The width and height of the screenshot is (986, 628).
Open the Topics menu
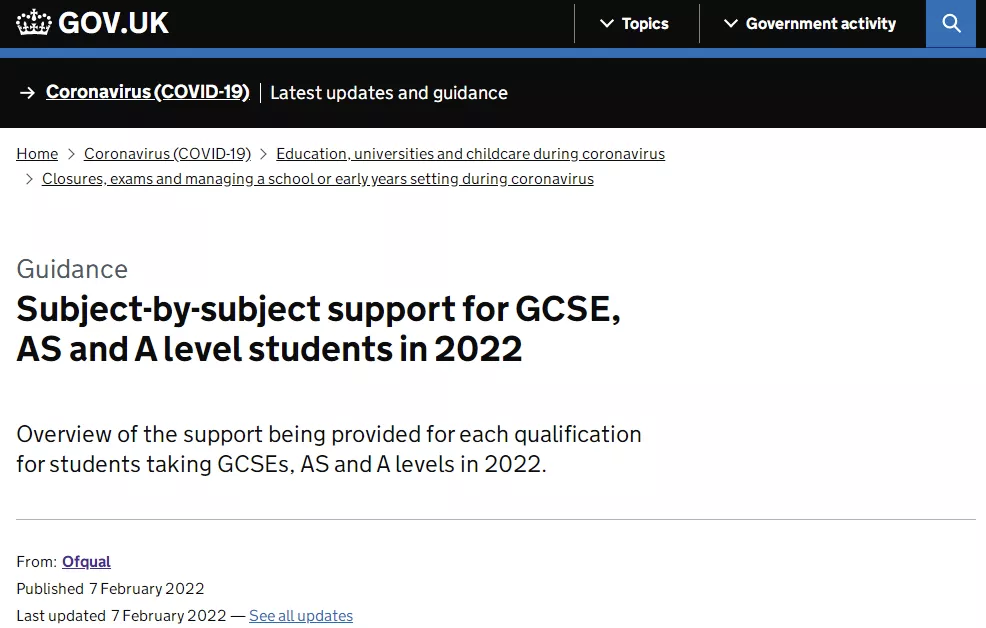pos(634,23)
